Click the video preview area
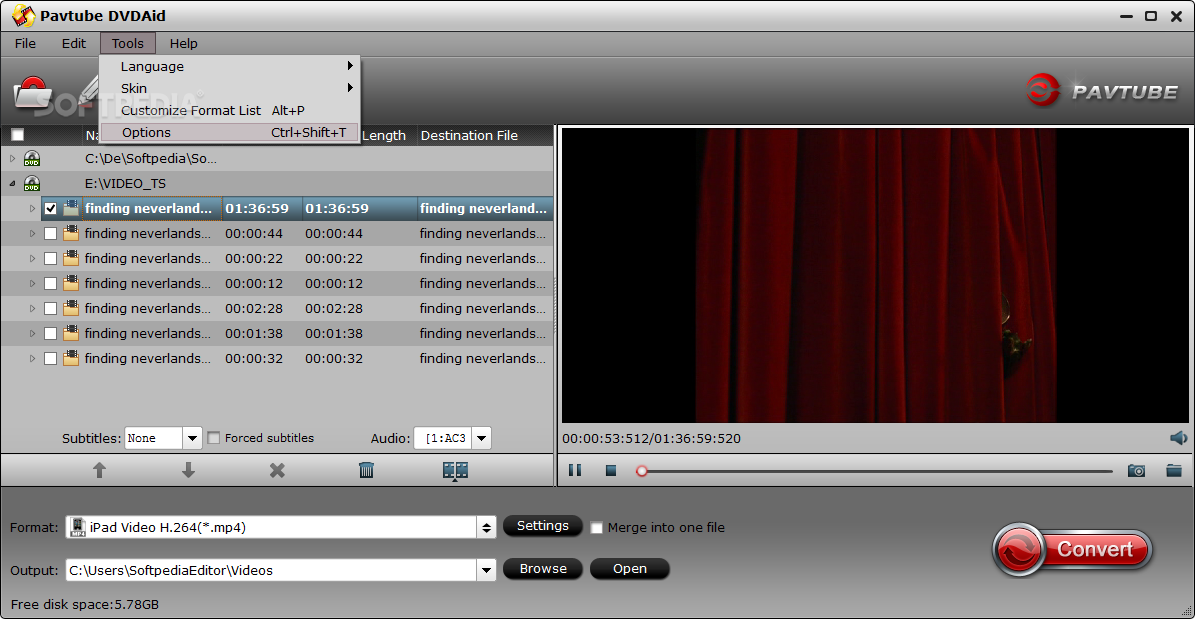 pos(875,275)
